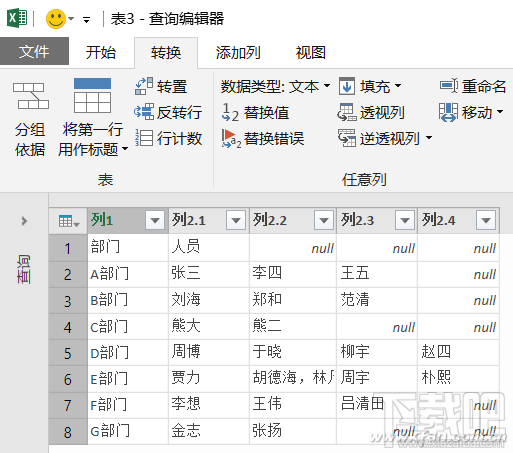Select the 列1 column header

(128, 220)
